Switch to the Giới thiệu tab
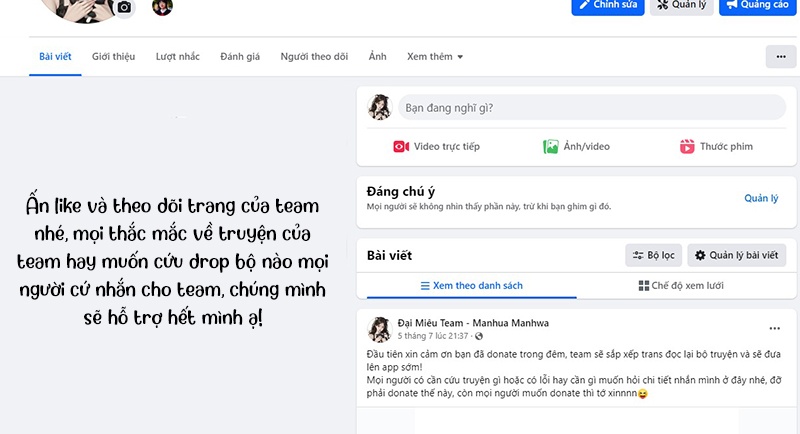The image size is (800, 434). point(113,57)
